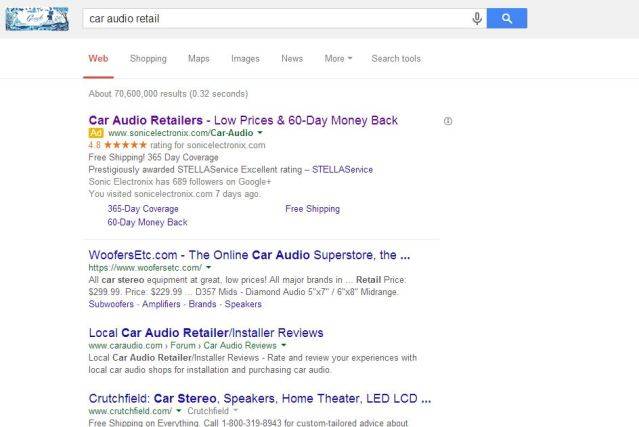Click the Sonic Electronix has 689 followers text
This screenshot has width=639, height=427.
(180, 182)
